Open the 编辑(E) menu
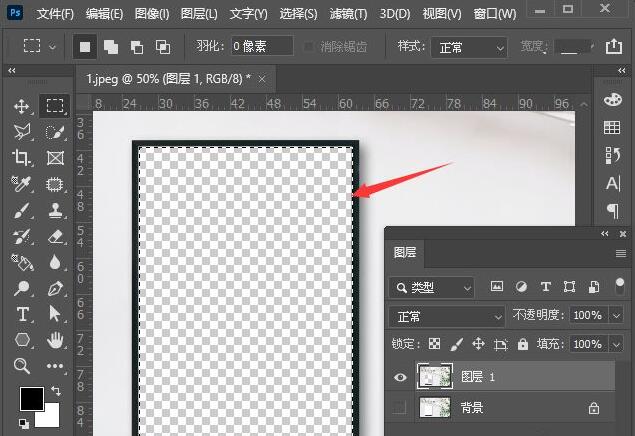This screenshot has height=436, width=635. (x=104, y=14)
